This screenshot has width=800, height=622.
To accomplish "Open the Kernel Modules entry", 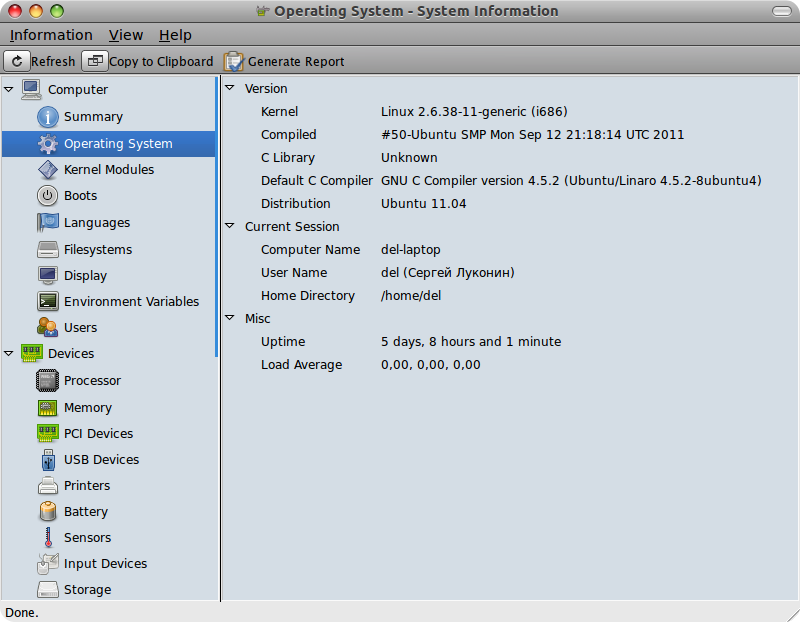I will (109, 169).
